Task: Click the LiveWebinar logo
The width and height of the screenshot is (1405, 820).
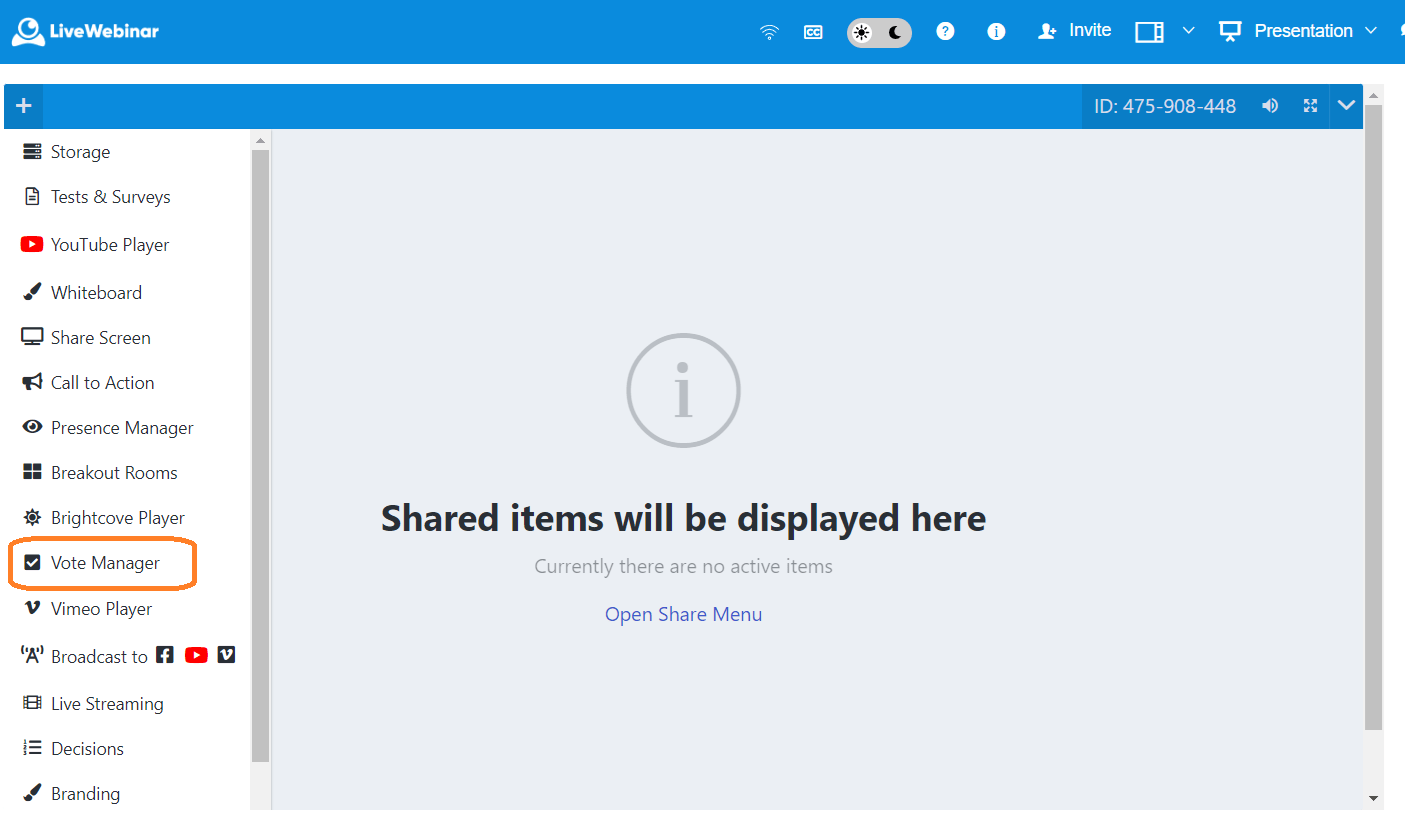Action: (86, 32)
